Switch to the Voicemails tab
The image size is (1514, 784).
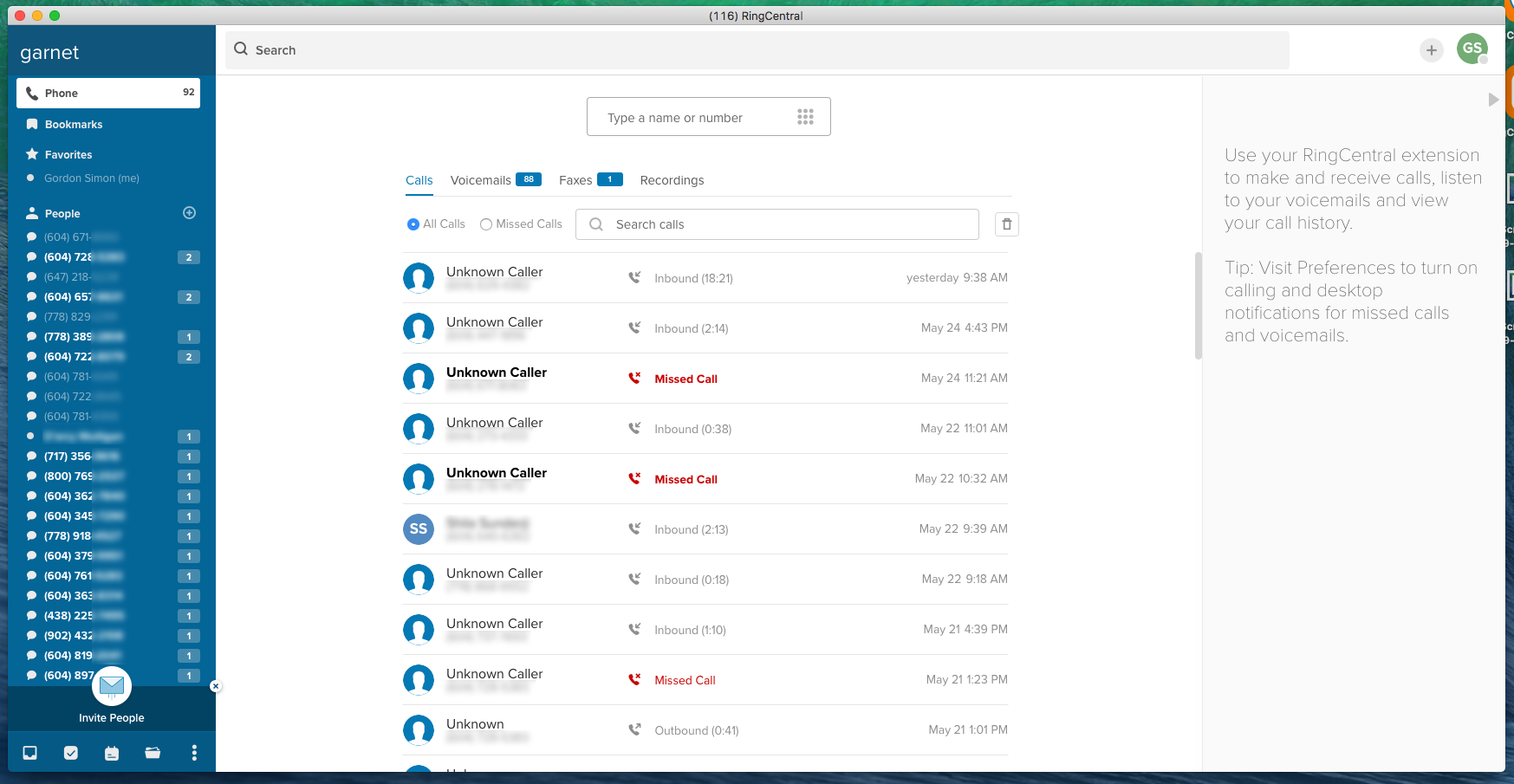tap(481, 180)
